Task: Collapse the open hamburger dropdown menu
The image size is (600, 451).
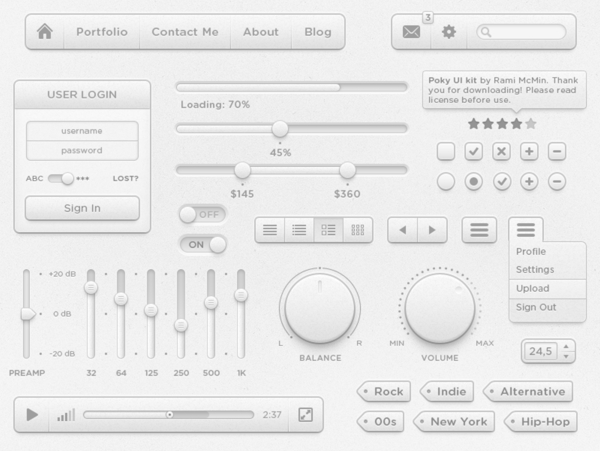Action: point(526,230)
